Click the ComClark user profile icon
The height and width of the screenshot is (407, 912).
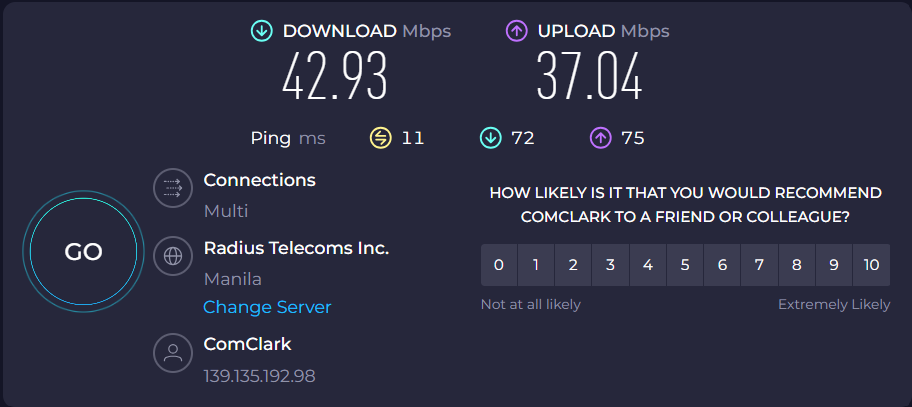172,352
